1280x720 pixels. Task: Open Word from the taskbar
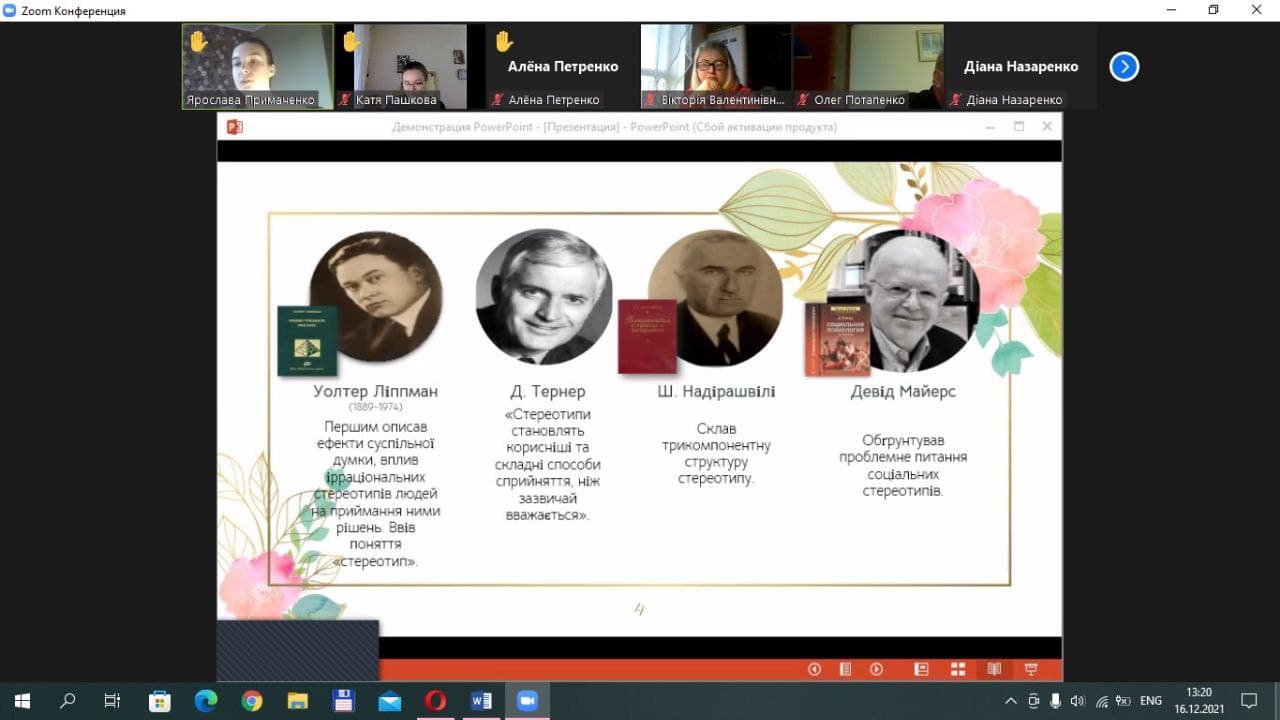point(481,701)
